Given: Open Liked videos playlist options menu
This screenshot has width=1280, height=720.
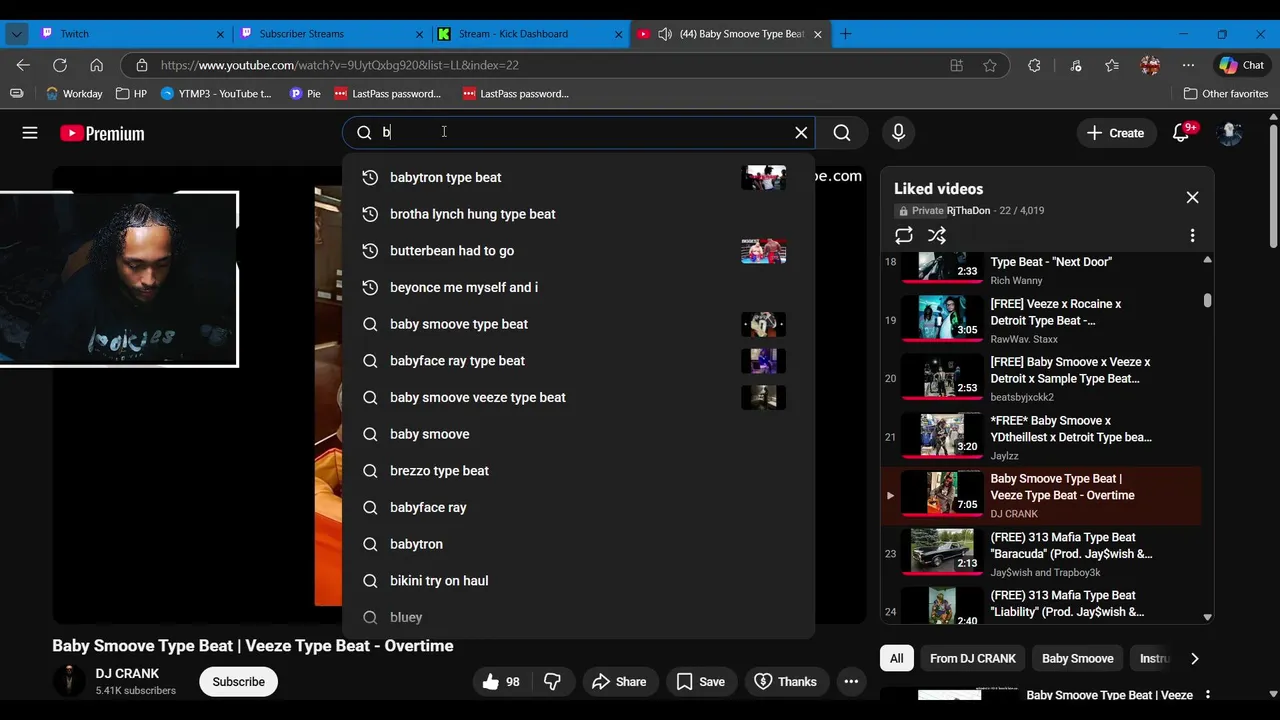Looking at the screenshot, I should [x=1192, y=235].
